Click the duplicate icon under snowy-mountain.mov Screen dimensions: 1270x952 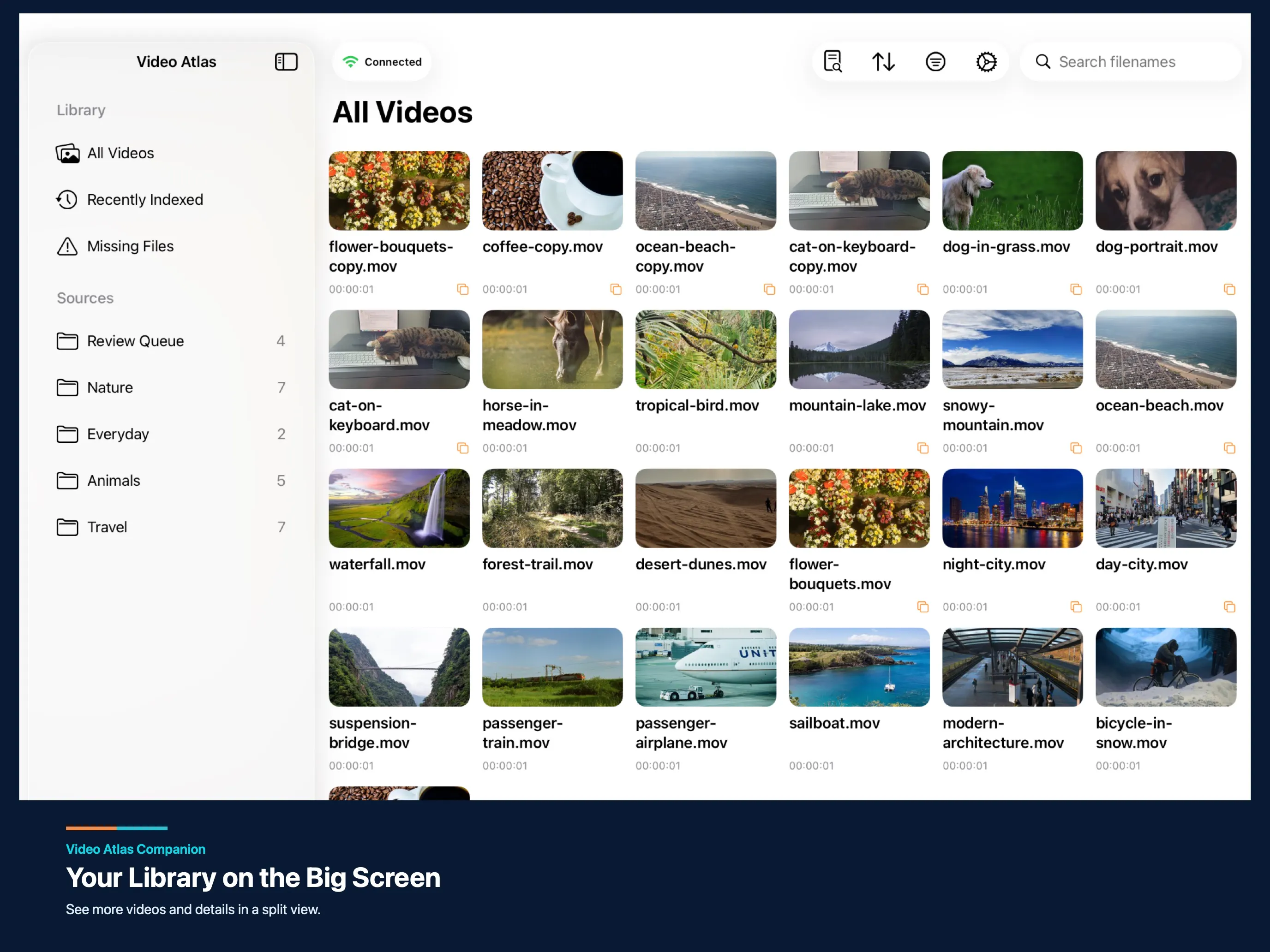[x=1076, y=448]
